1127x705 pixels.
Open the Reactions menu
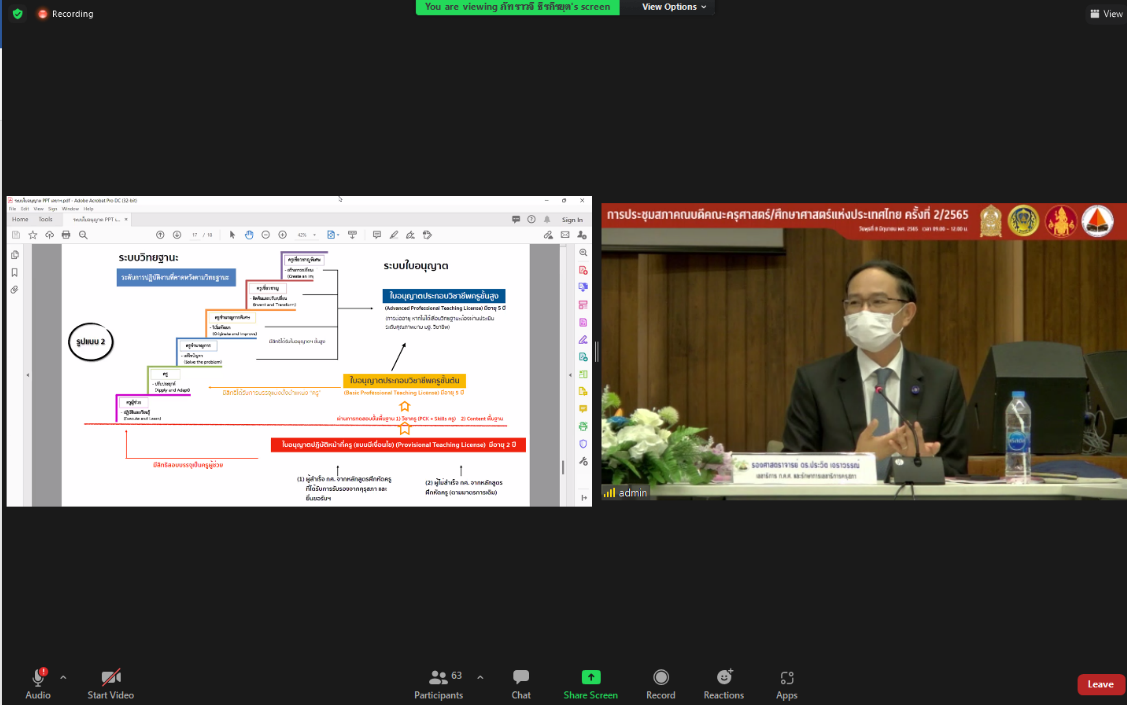[x=724, y=683]
